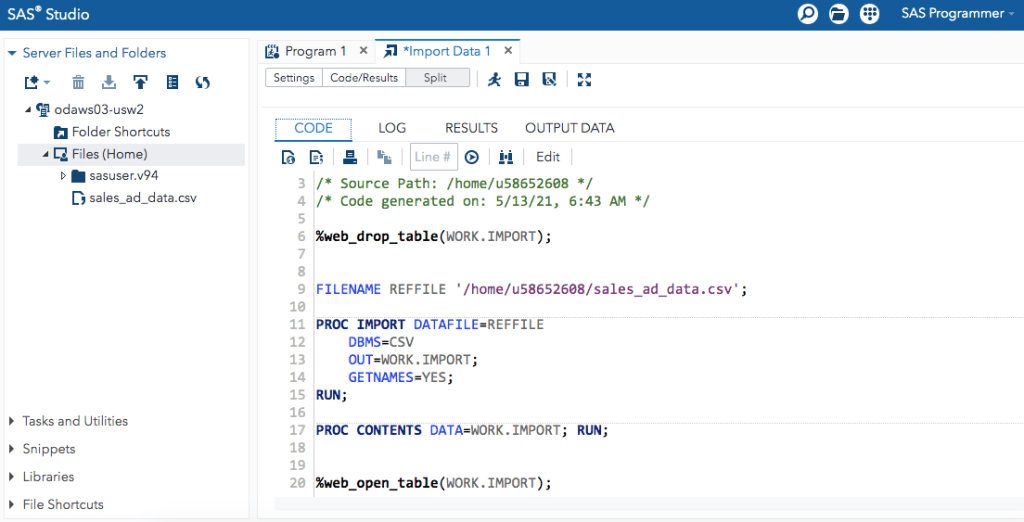The image size is (1024, 522).
Task: Click the binoculars Find icon in code toolbar
Action: tap(505, 157)
